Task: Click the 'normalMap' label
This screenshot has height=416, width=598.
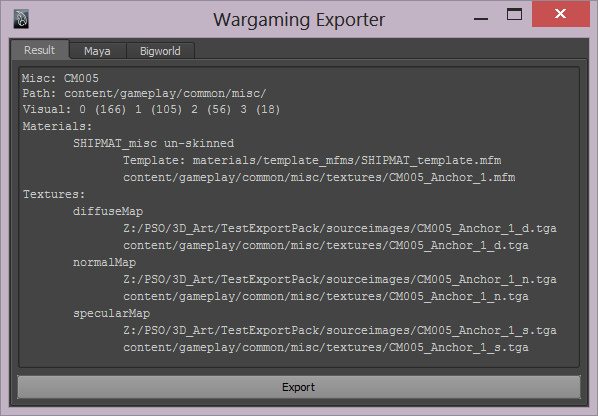Action: coord(104,262)
